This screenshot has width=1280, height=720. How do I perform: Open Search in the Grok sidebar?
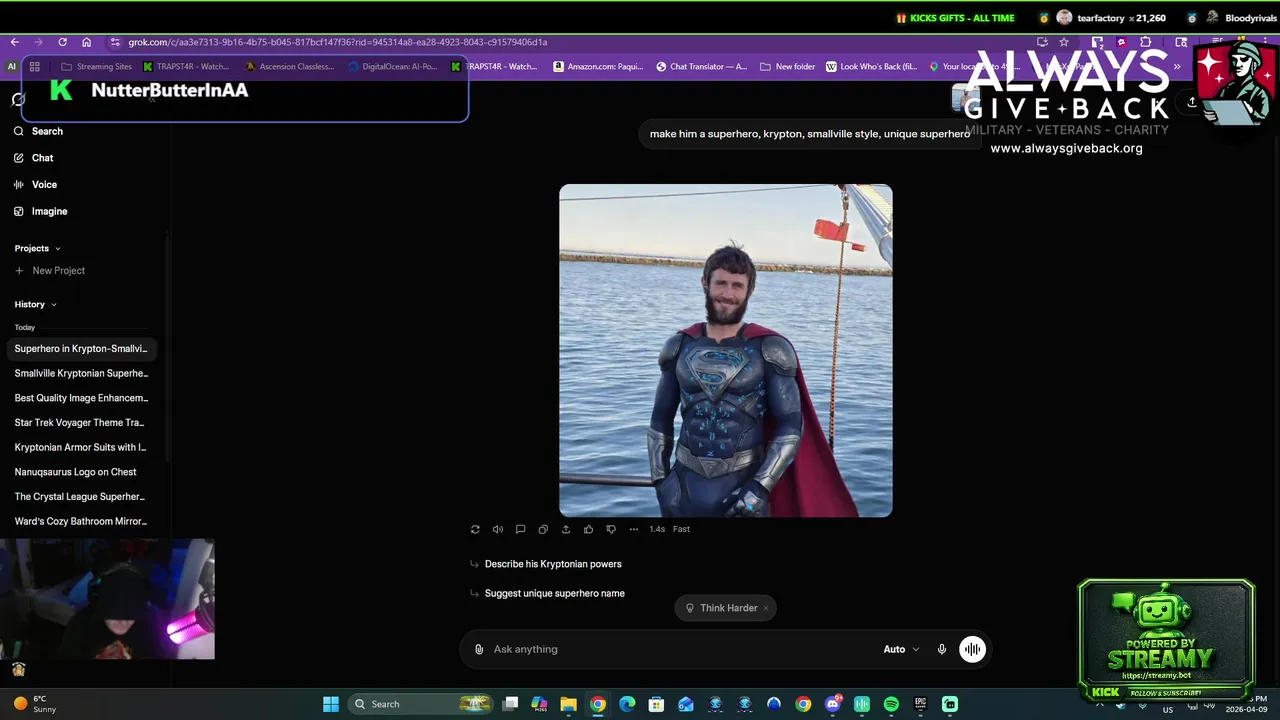click(39, 131)
